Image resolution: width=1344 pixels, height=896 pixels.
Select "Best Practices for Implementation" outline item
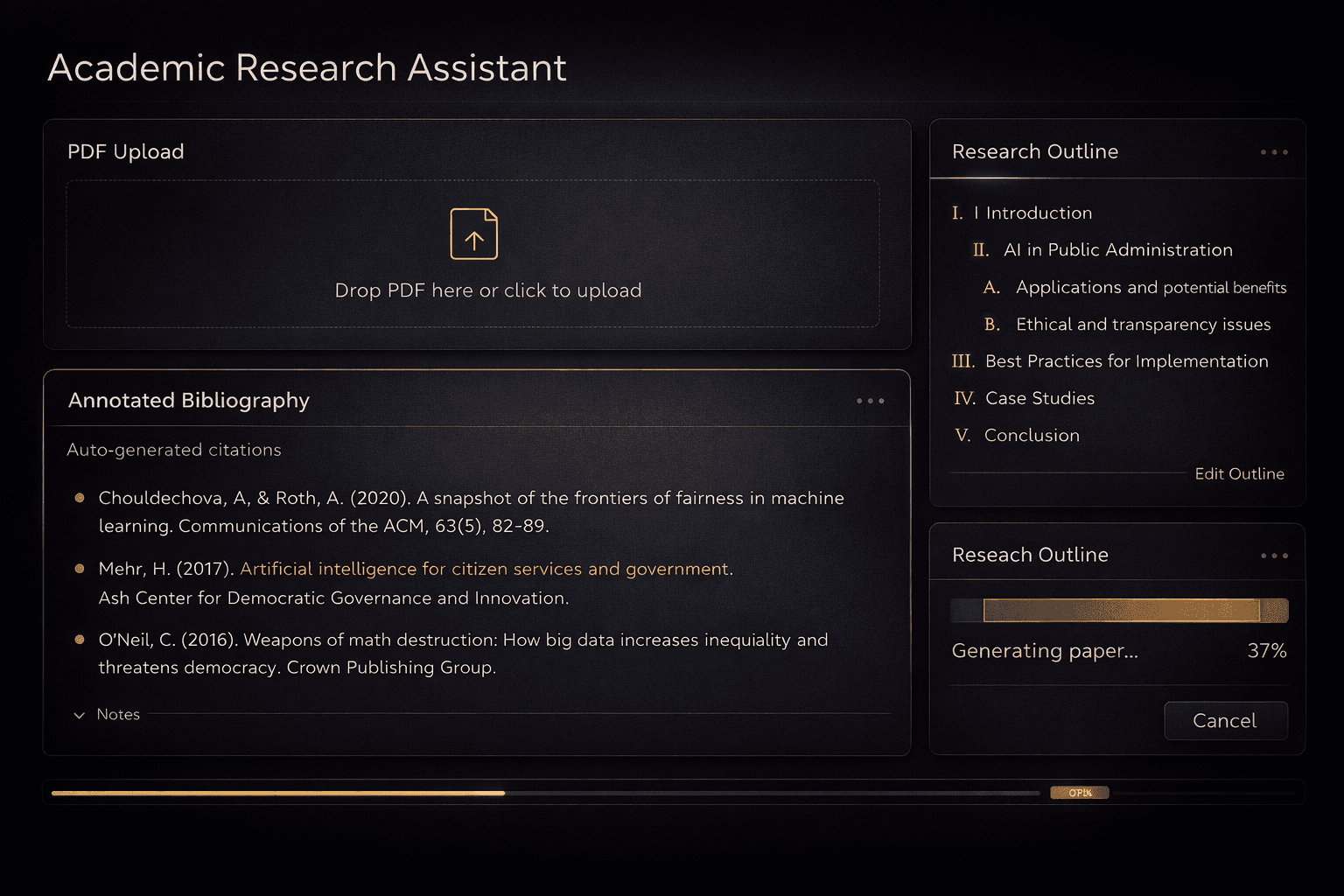pyautogui.click(x=1127, y=360)
